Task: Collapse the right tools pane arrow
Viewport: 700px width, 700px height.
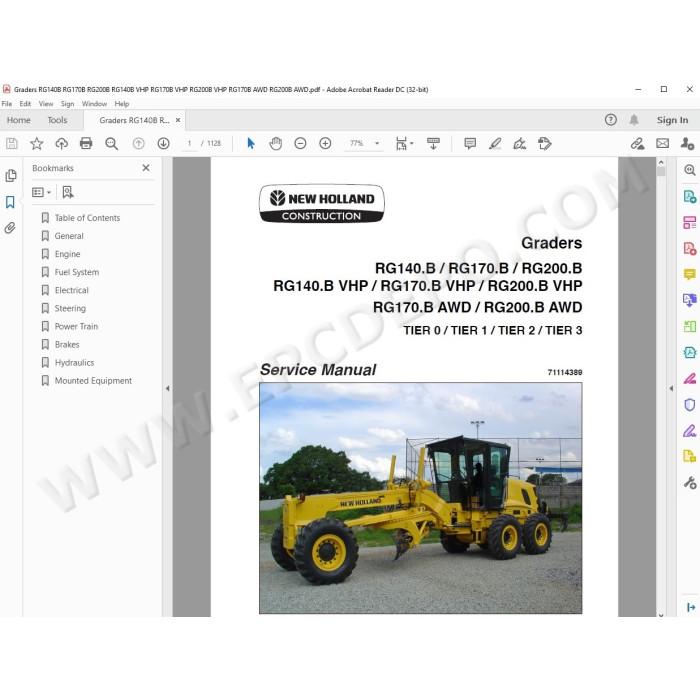Action: pos(671,388)
